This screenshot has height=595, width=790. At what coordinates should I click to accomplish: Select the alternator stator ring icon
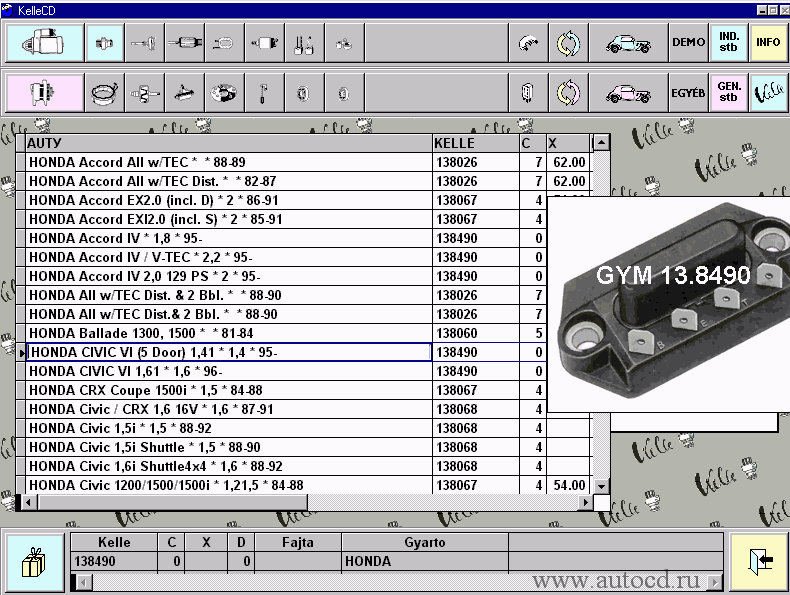pyautogui.click(x=105, y=93)
